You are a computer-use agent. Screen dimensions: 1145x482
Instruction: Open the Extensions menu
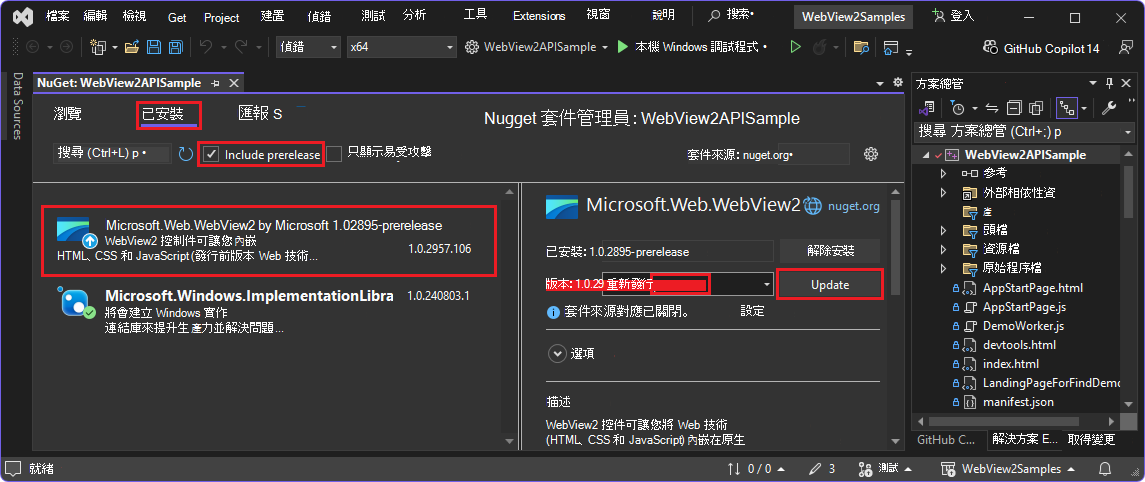539,16
